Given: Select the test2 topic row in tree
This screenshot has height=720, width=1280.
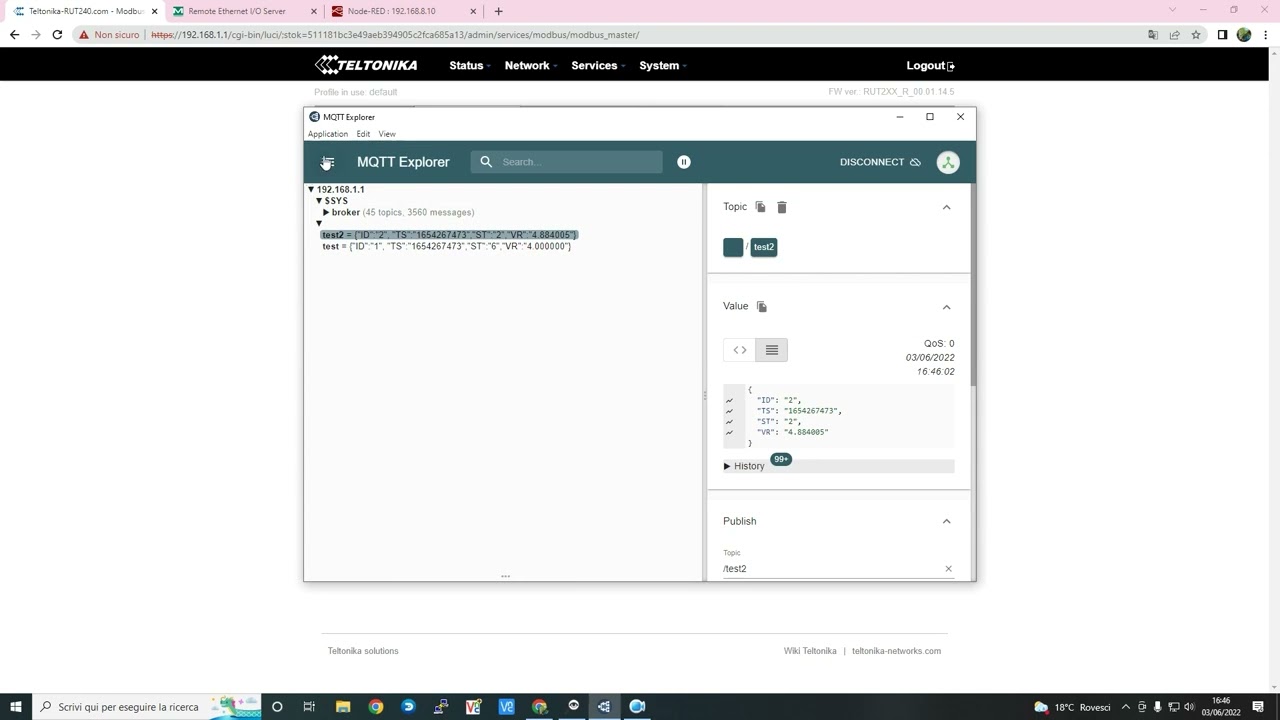Looking at the screenshot, I should [x=449, y=235].
